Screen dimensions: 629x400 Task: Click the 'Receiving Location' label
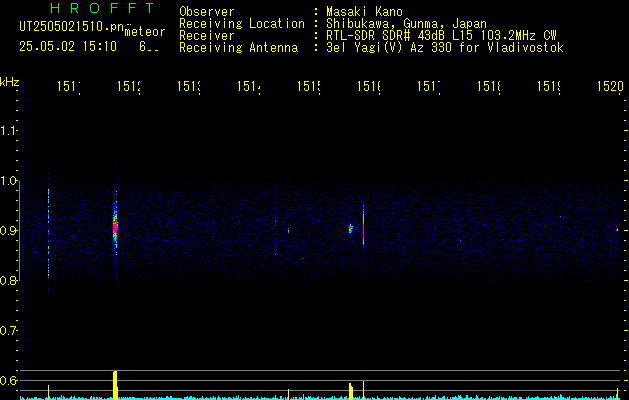pyautogui.click(x=242, y=24)
